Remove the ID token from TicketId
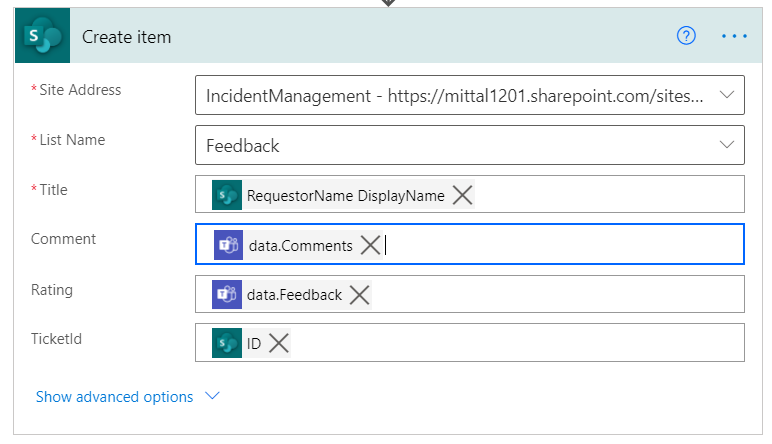 tap(279, 344)
